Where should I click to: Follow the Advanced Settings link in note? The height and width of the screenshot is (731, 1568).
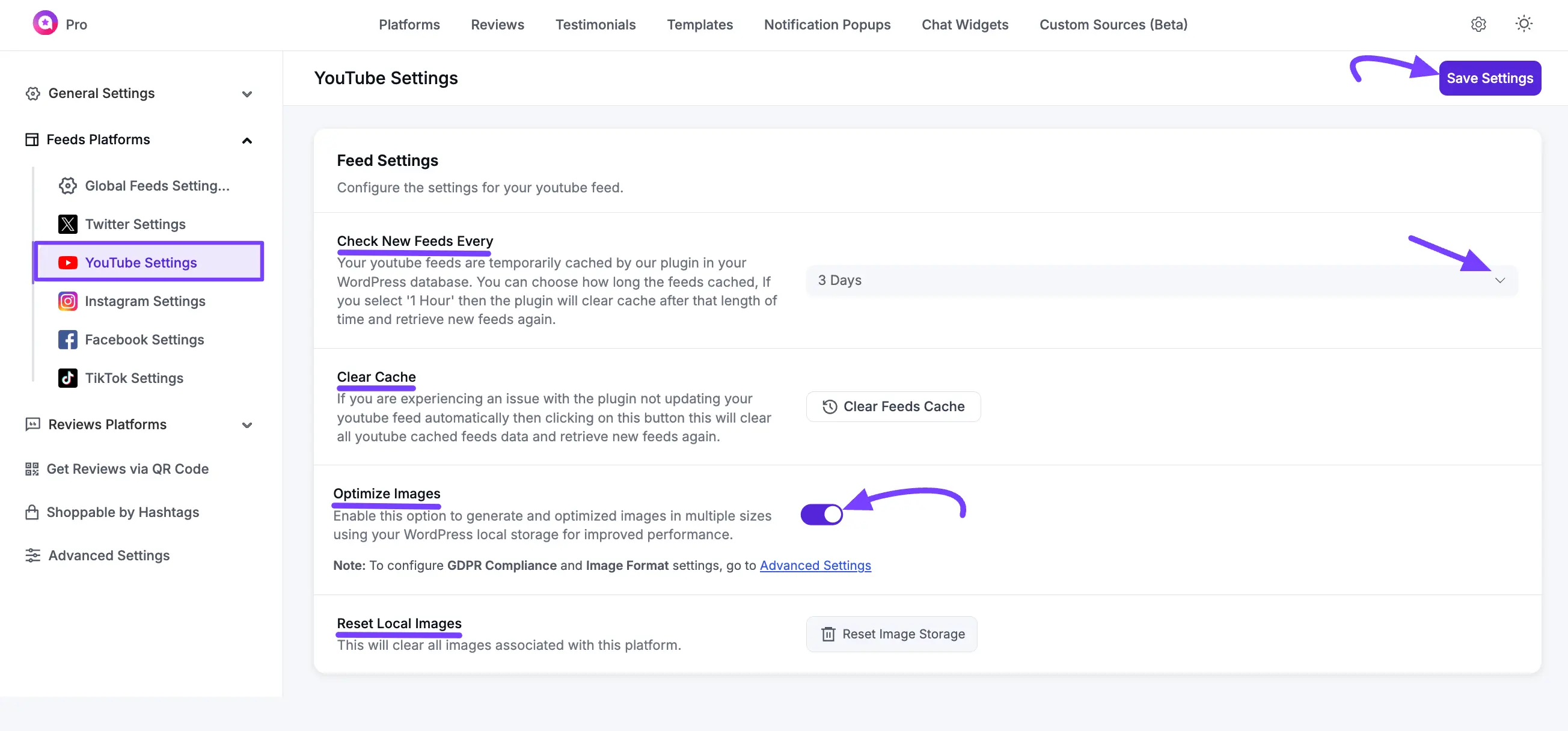pos(815,566)
